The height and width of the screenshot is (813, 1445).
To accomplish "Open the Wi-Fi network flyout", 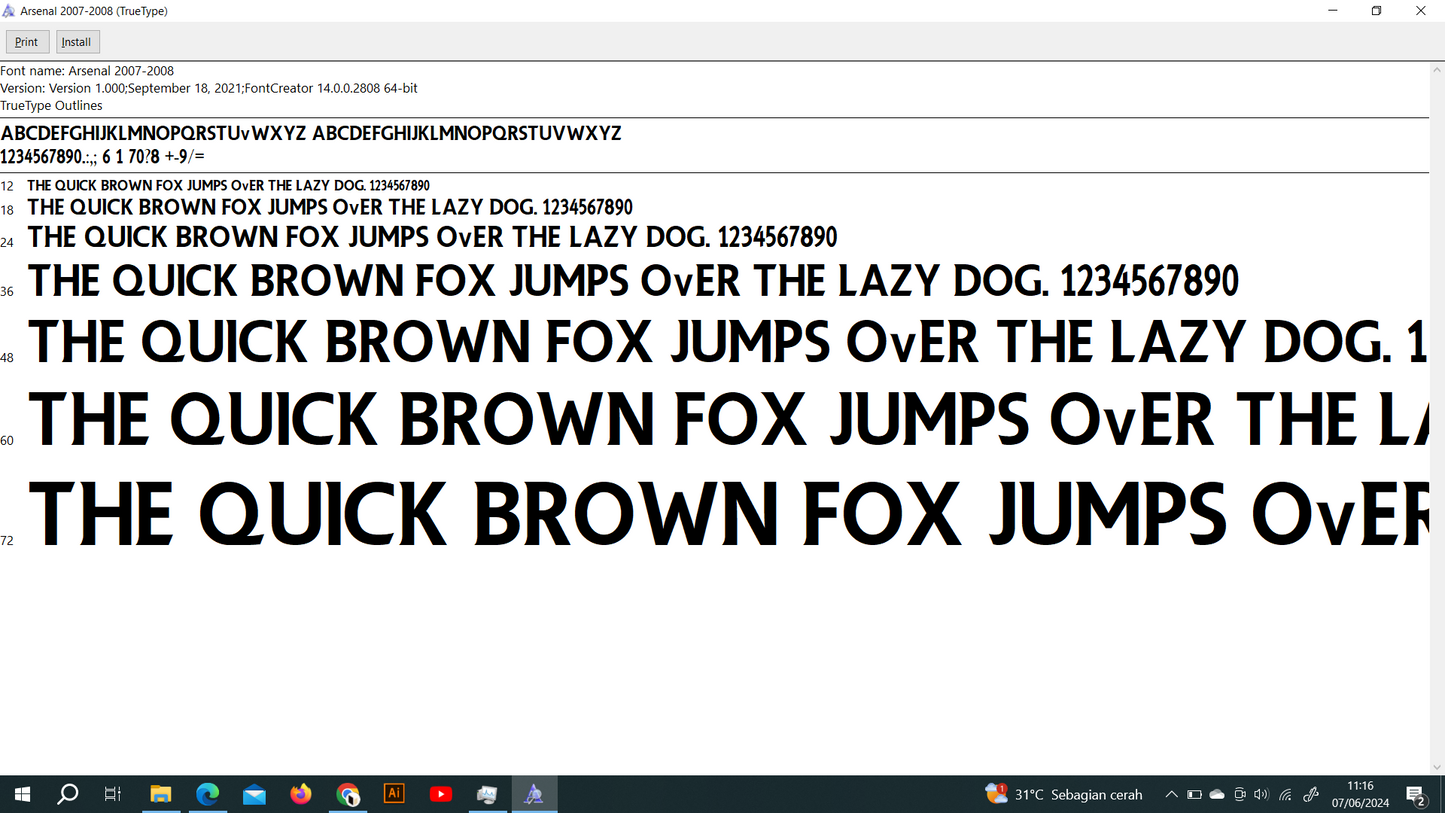I will pyautogui.click(x=1286, y=793).
